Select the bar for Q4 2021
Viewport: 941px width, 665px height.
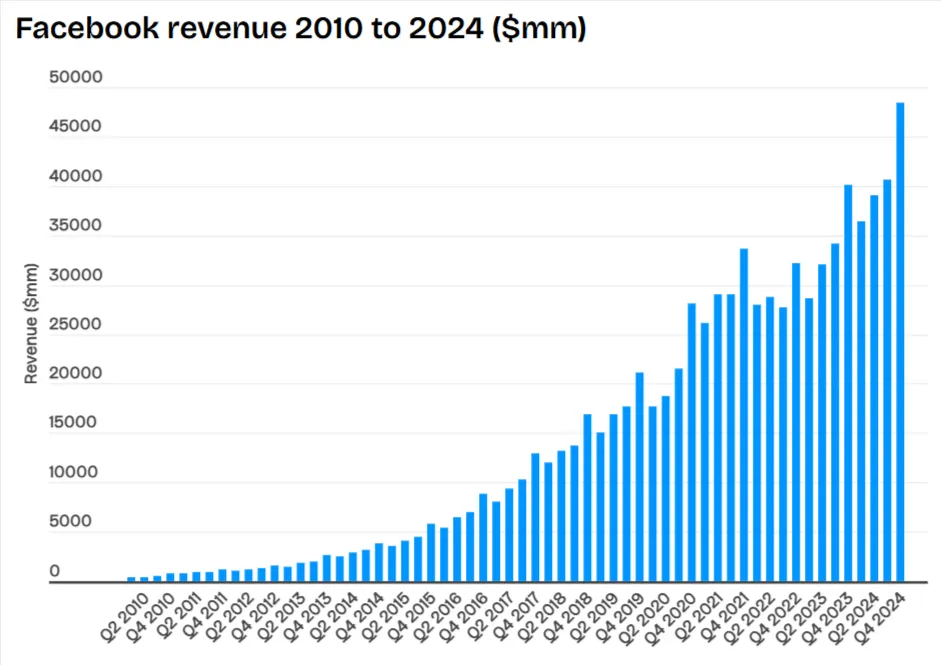tap(741, 410)
